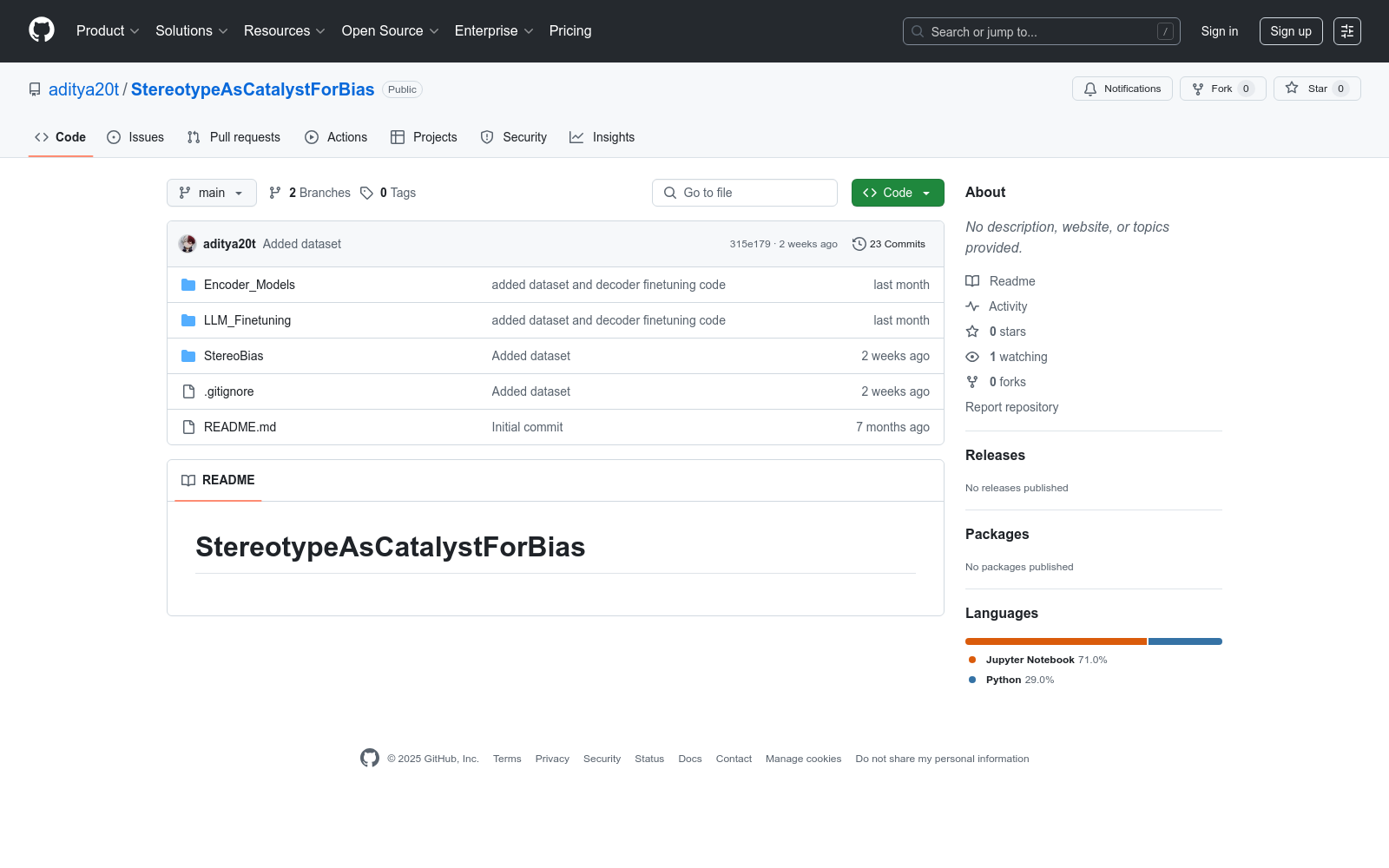1389x868 pixels.
Task: Click the watching eye icon
Action: 972,357
